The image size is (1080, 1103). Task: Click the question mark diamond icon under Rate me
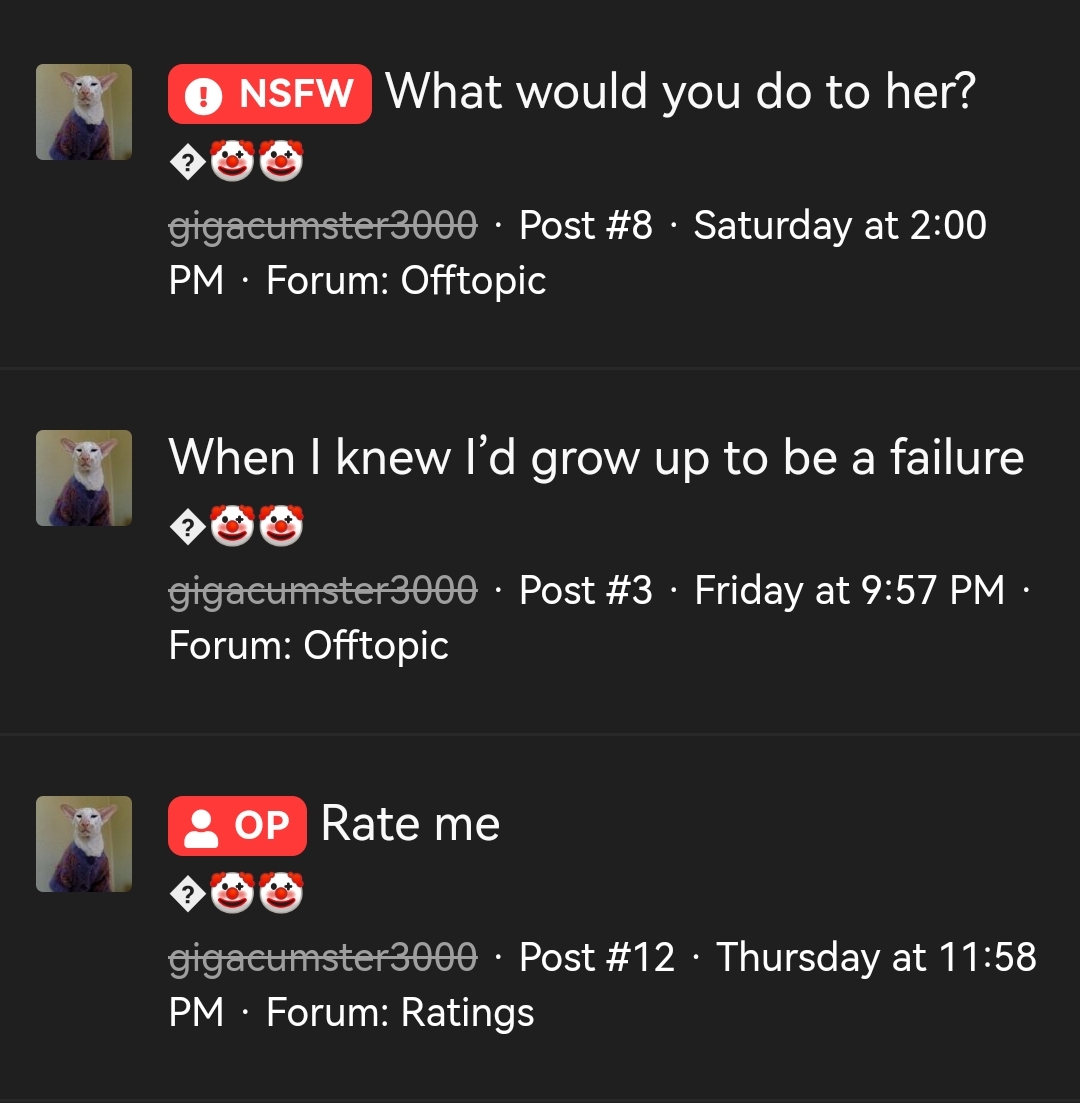click(187, 894)
